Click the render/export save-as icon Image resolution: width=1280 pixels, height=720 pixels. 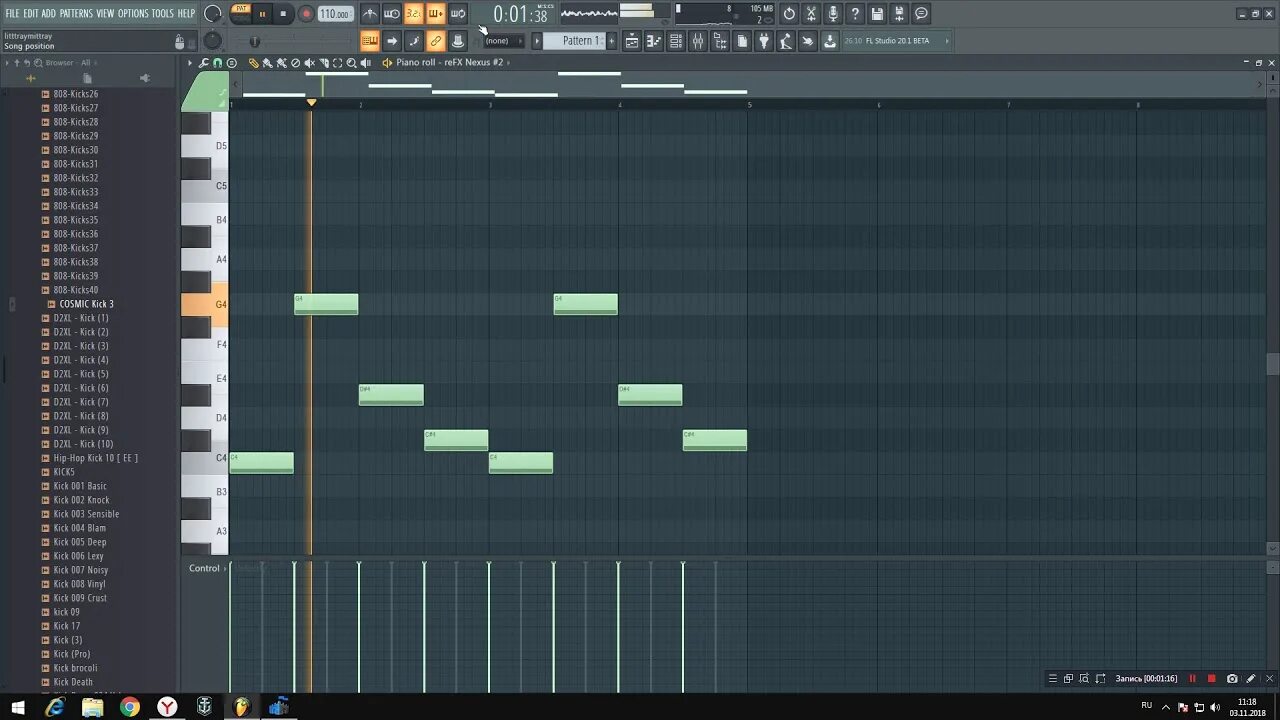pyautogui.click(x=899, y=14)
